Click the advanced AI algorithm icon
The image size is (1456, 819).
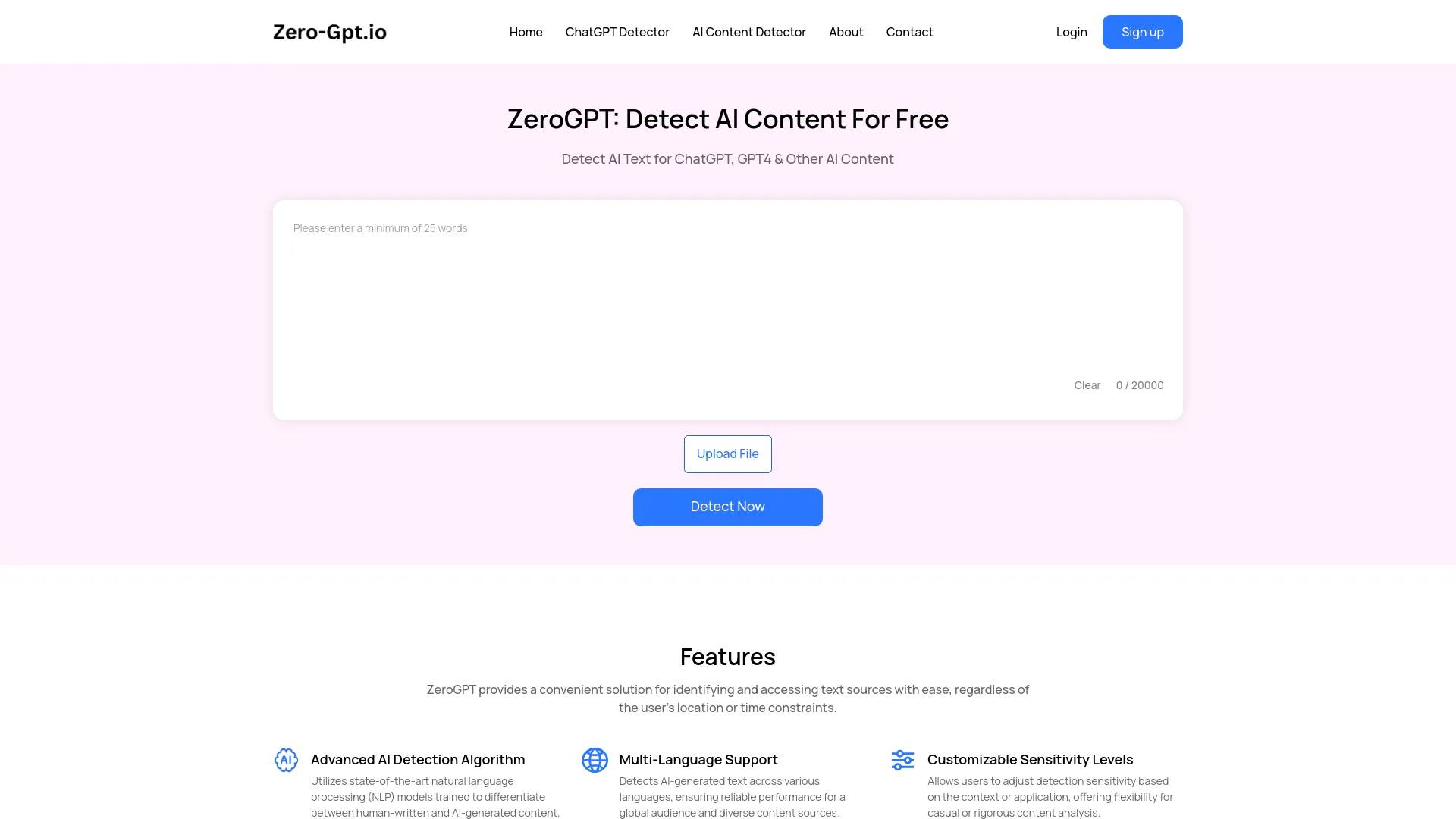pyautogui.click(x=285, y=759)
